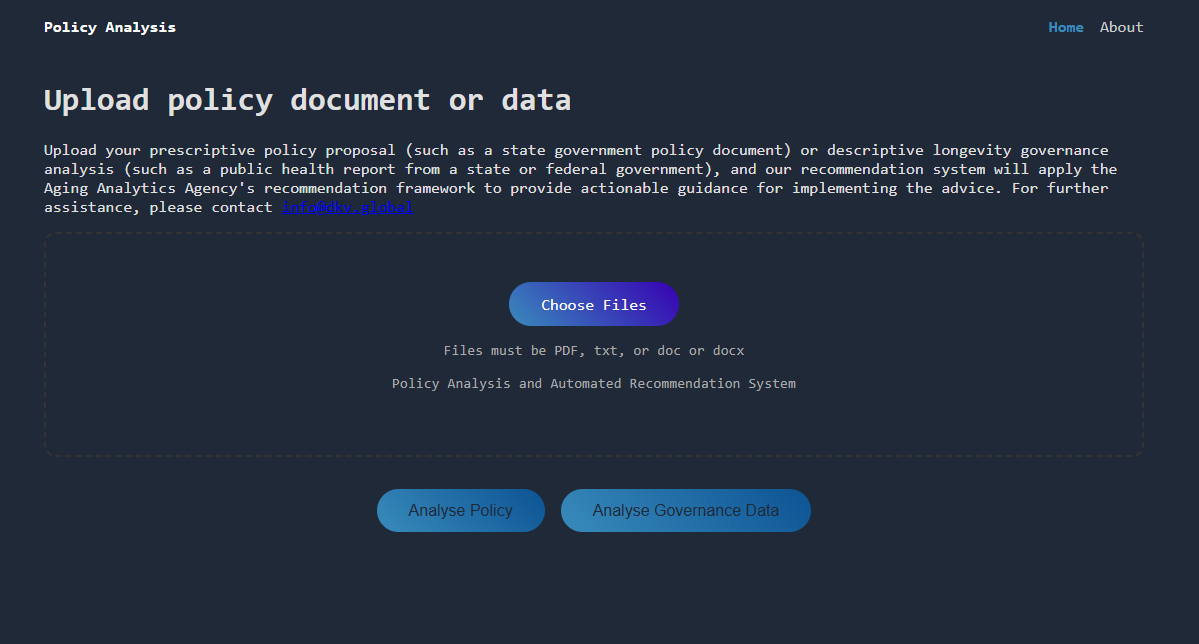Click the Analyse Policy button
Screen dimensions: 1199x644
click(460, 510)
